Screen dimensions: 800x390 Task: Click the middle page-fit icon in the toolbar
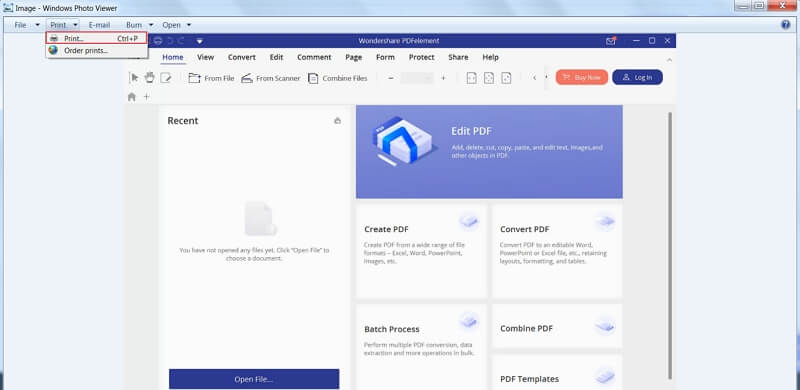[x=489, y=78]
